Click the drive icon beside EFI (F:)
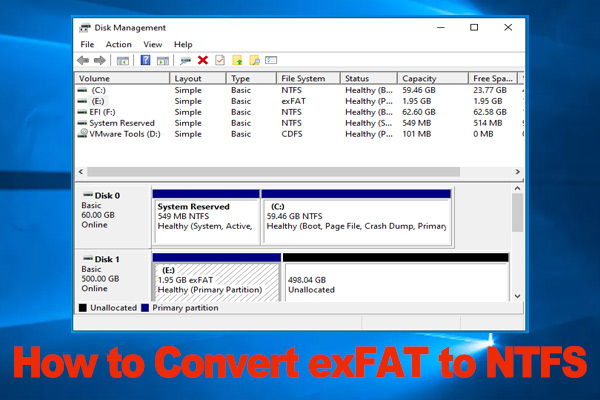600x400 pixels. [x=82, y=113]
